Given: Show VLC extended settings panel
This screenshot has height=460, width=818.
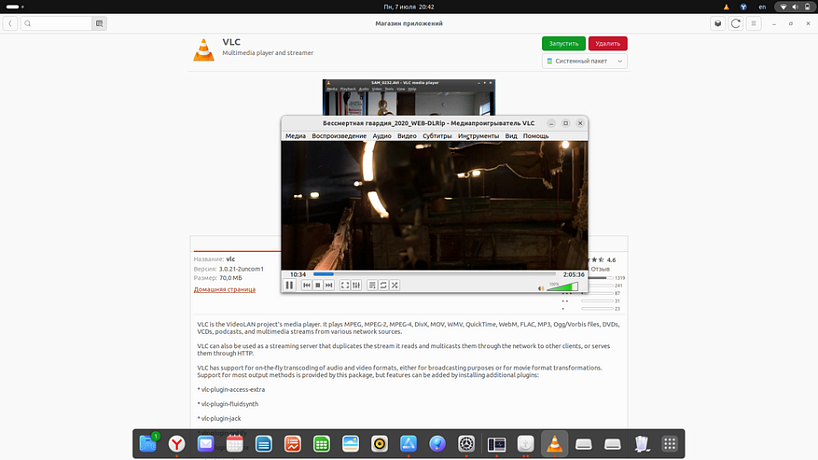Looking at the screenshot, I should coord(357,285).
